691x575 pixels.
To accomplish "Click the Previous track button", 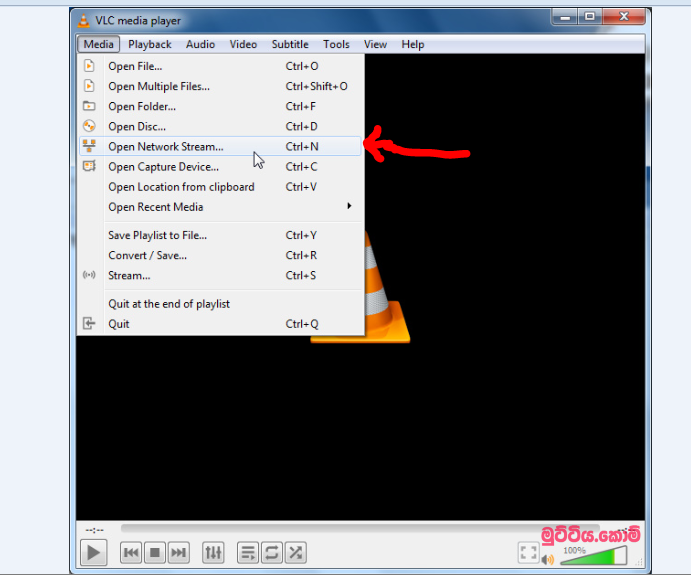I will click(131, 553).
